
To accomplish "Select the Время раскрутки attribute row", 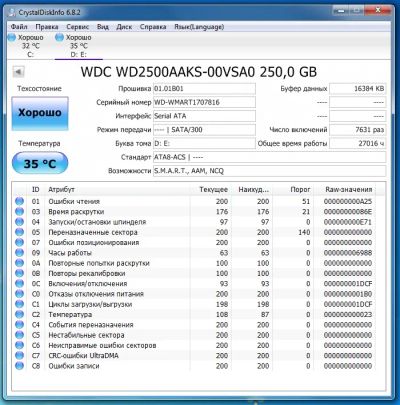I will [198, 212].
